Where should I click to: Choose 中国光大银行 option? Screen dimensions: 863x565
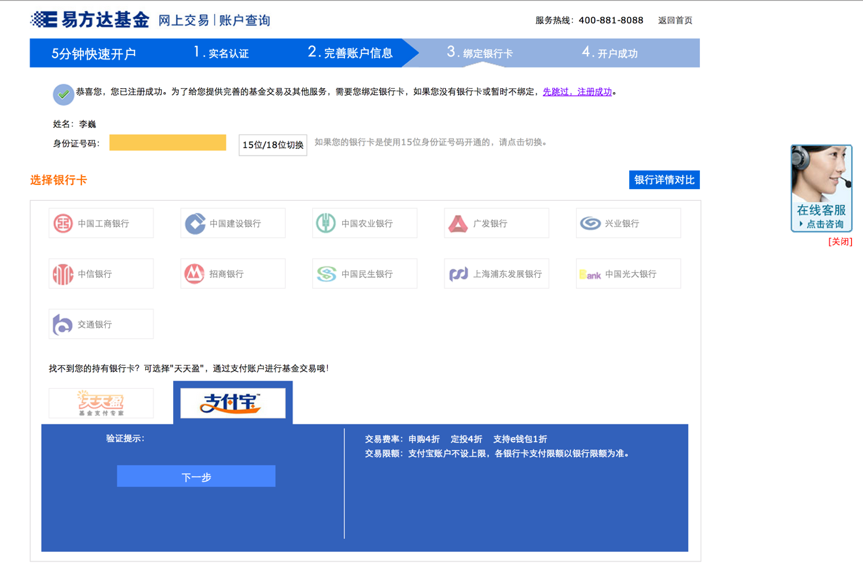point(628,273)
